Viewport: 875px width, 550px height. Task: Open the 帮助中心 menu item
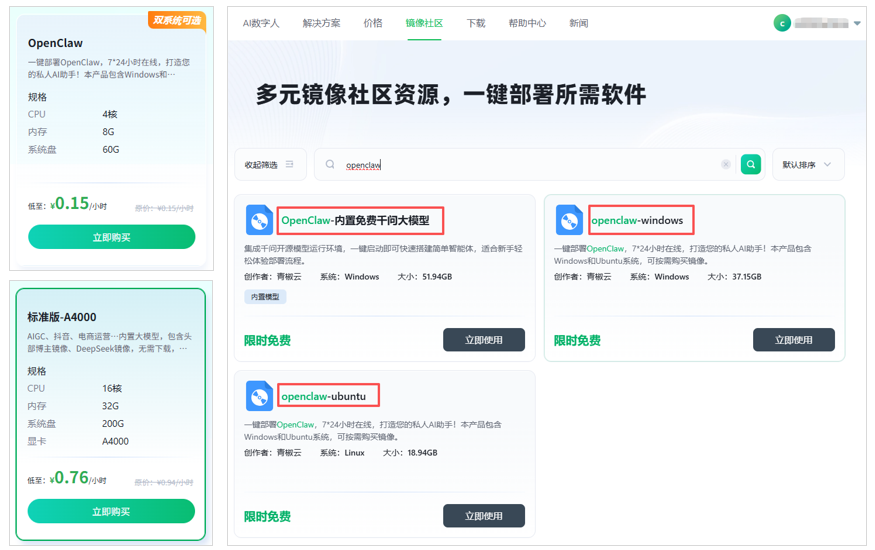[527, 23]
